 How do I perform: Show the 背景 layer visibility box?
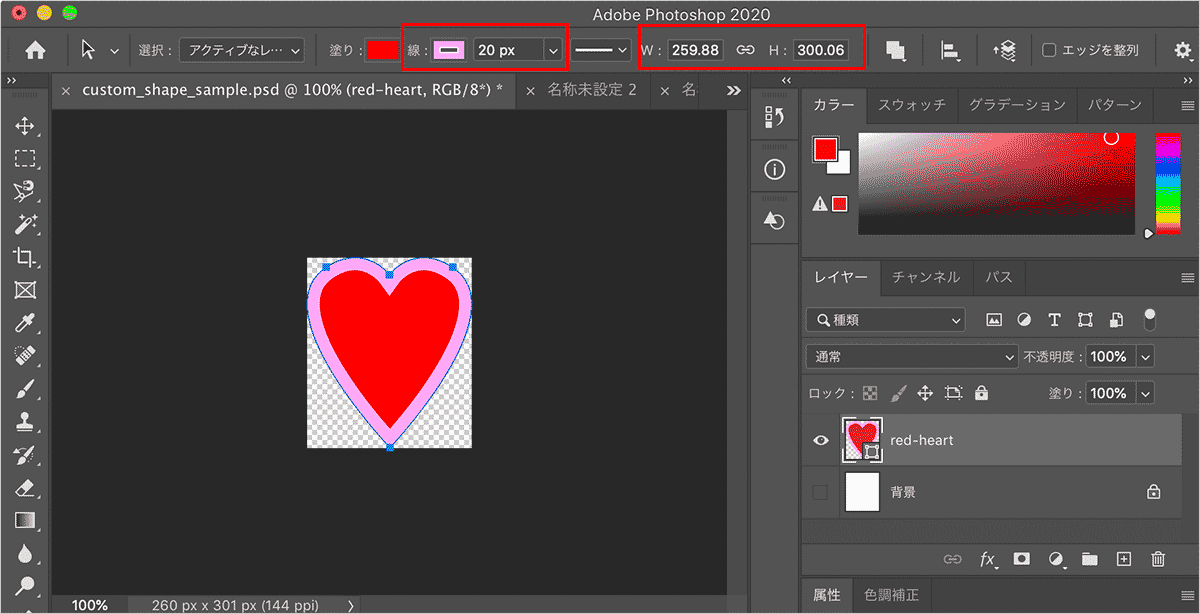(821, 492)
